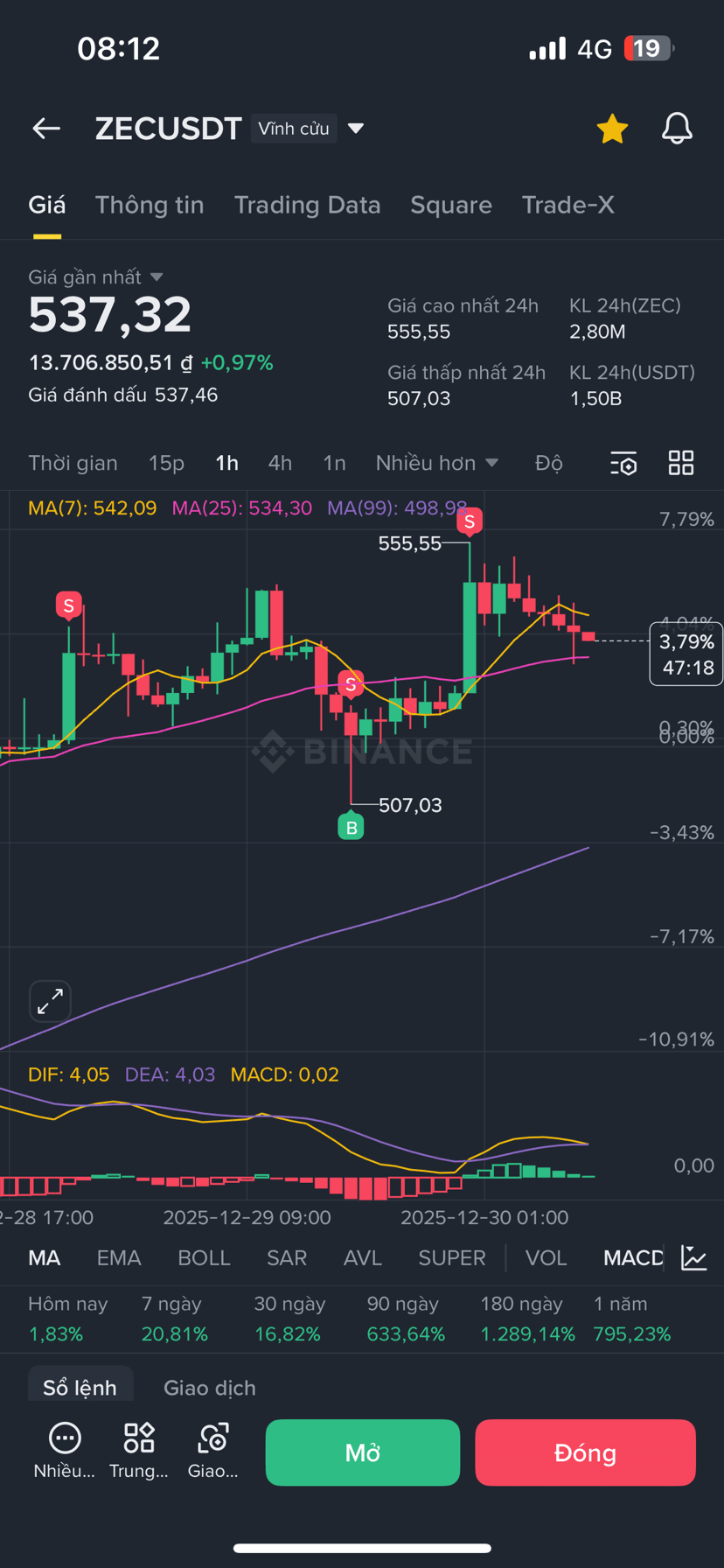Open the Trading Data tab
724x1568 pixels.
coord(307,205)
